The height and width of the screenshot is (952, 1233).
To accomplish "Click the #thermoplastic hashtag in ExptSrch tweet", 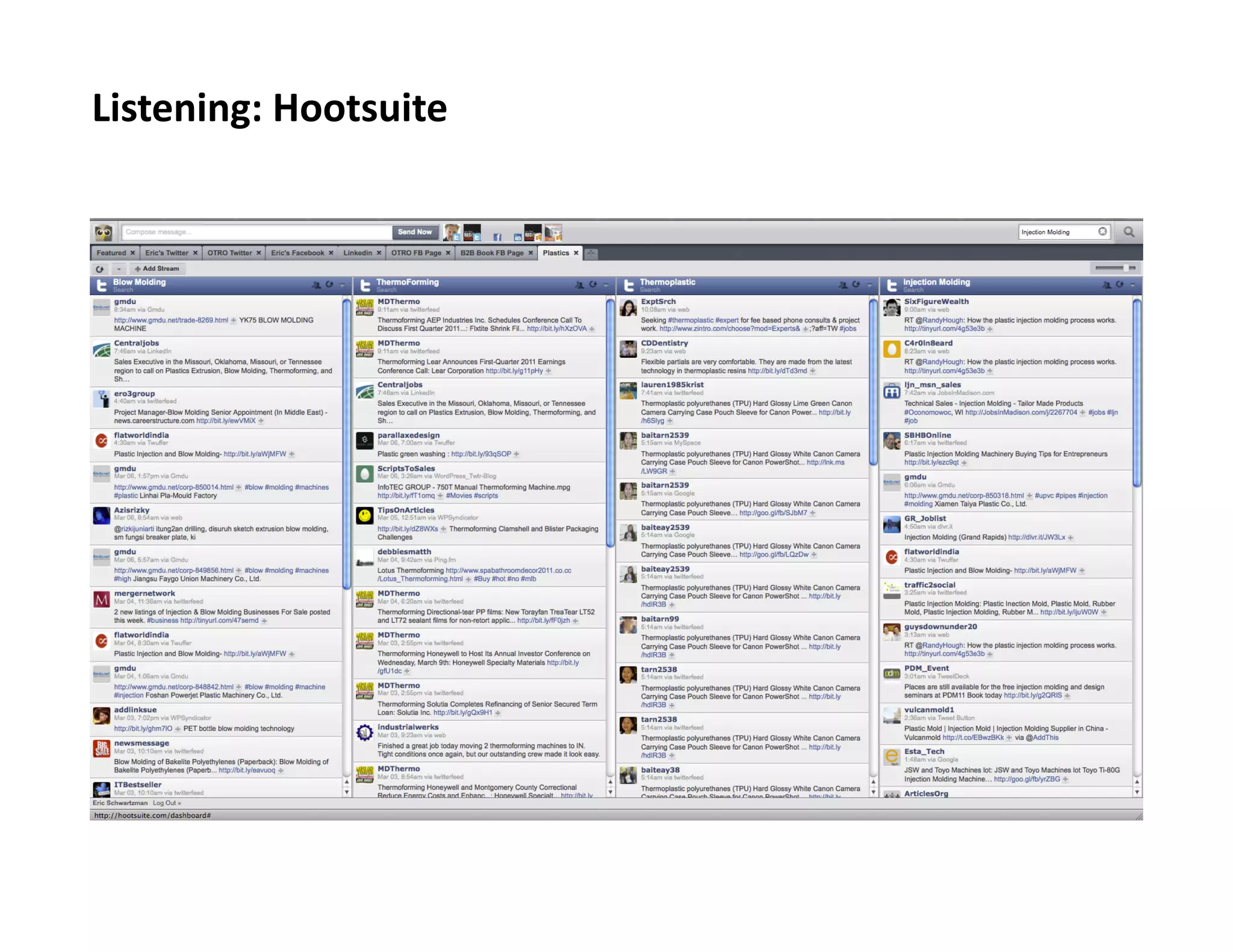I will tap(690, 320).
